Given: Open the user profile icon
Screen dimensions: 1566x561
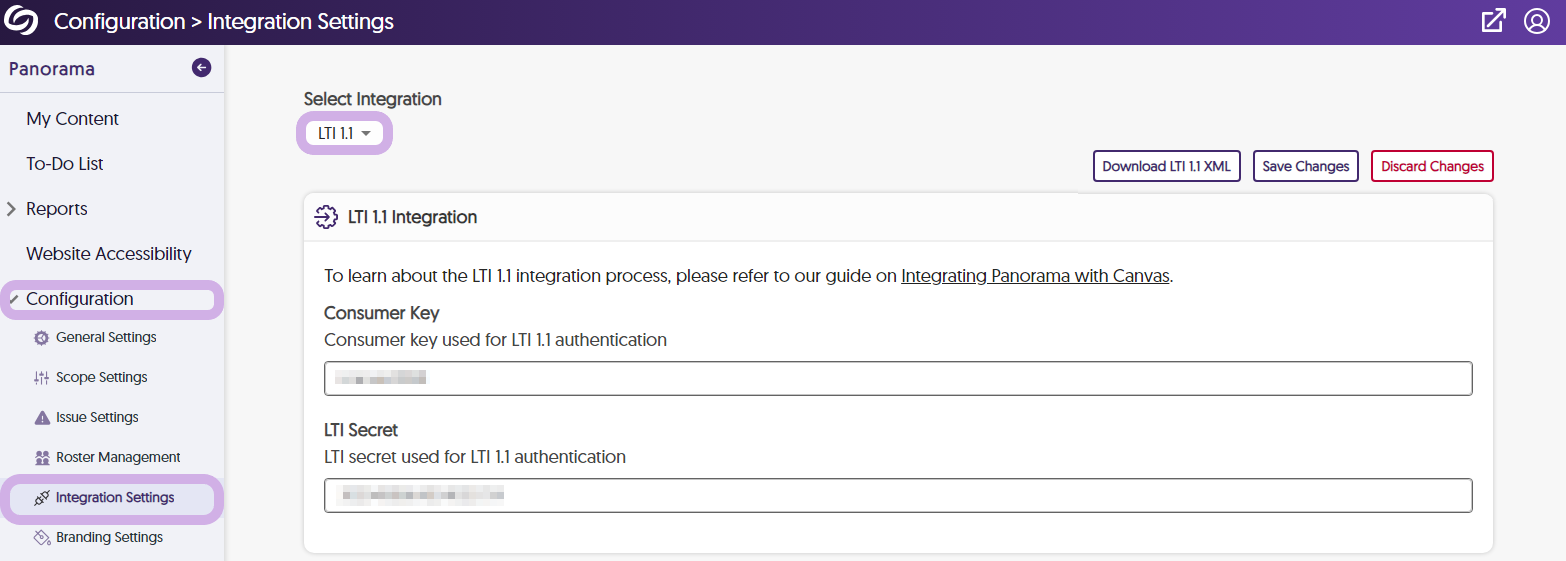Looking at the screenshot, I should click(x=1536, y=21).
